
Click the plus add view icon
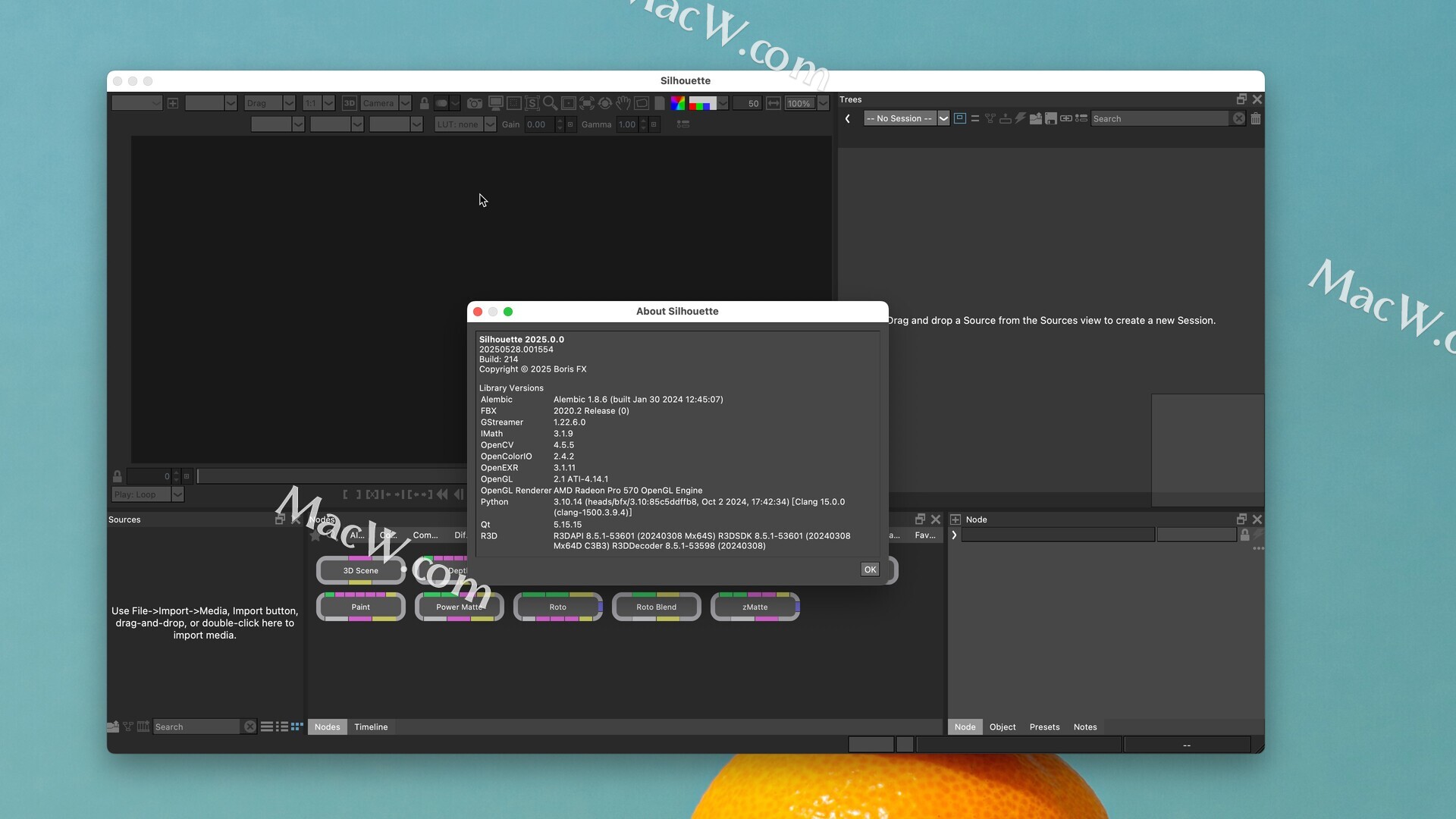coord(173,103)
